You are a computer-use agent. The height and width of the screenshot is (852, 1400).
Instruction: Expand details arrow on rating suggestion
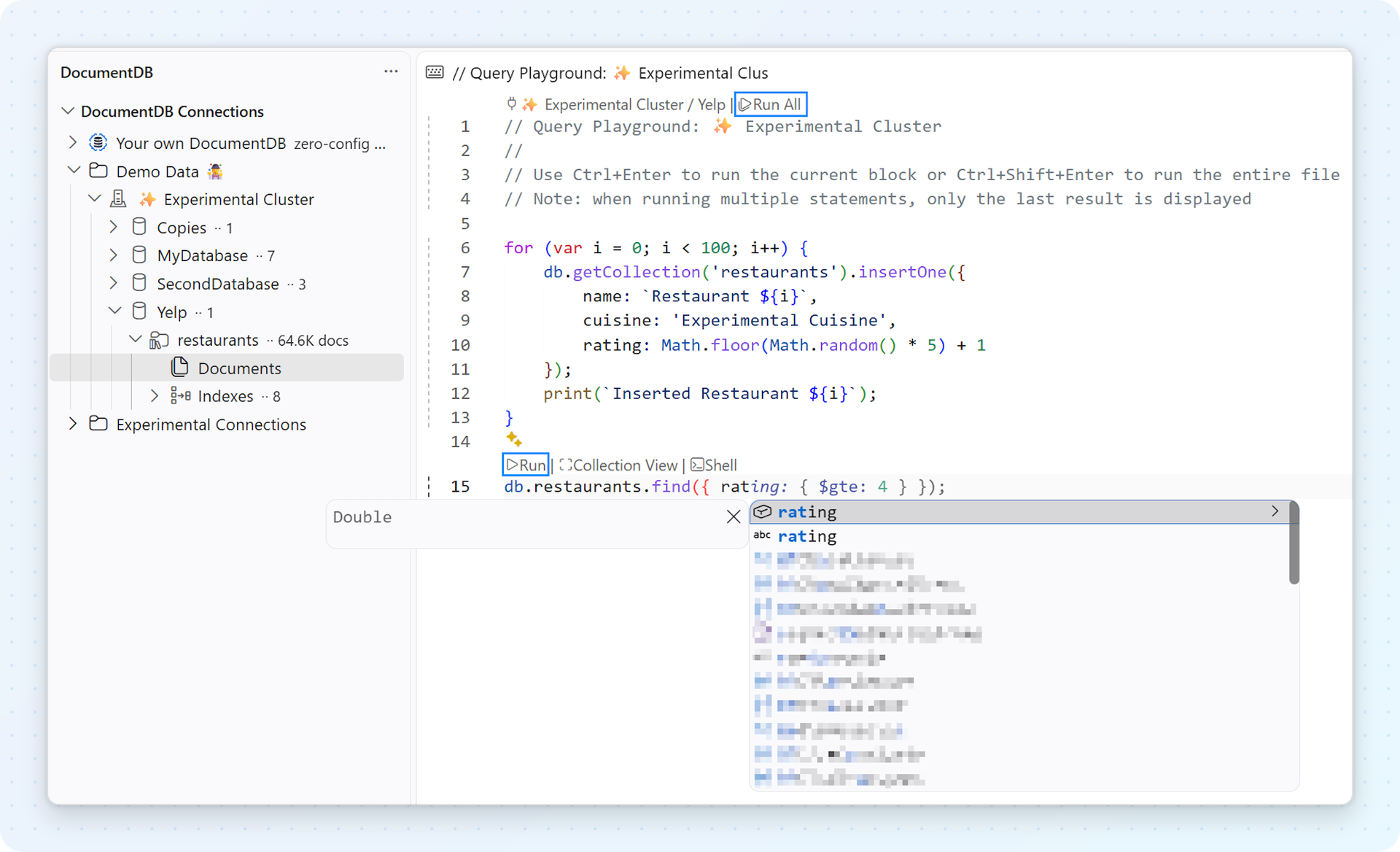[1275, 511]
